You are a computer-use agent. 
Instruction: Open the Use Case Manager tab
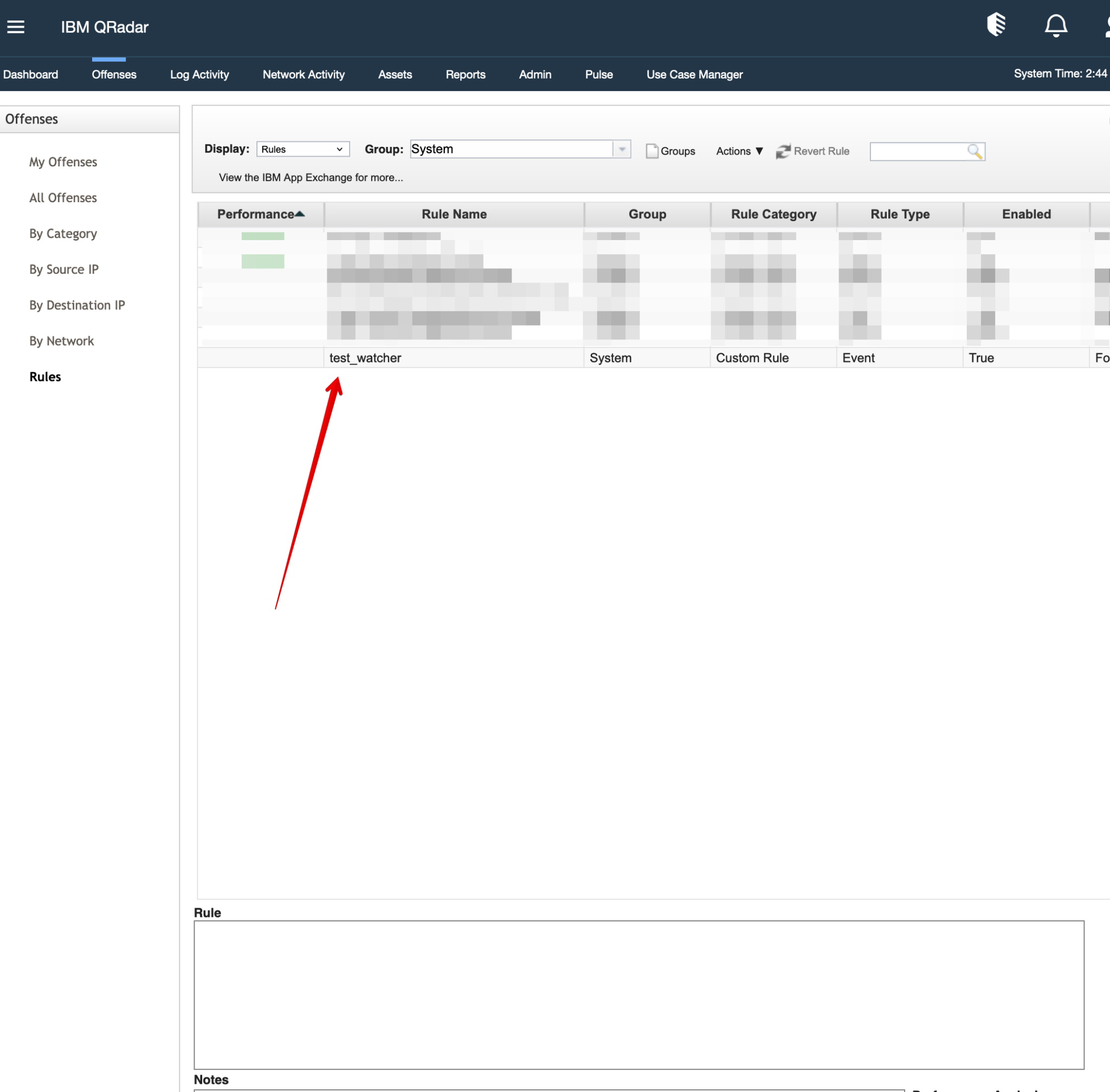coord(694,75)
